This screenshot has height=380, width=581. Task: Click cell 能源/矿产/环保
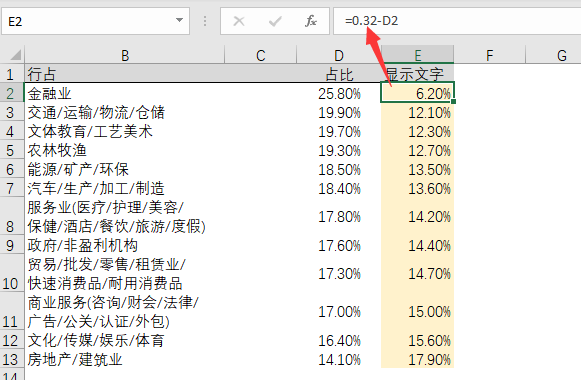(x=124, y=170)
